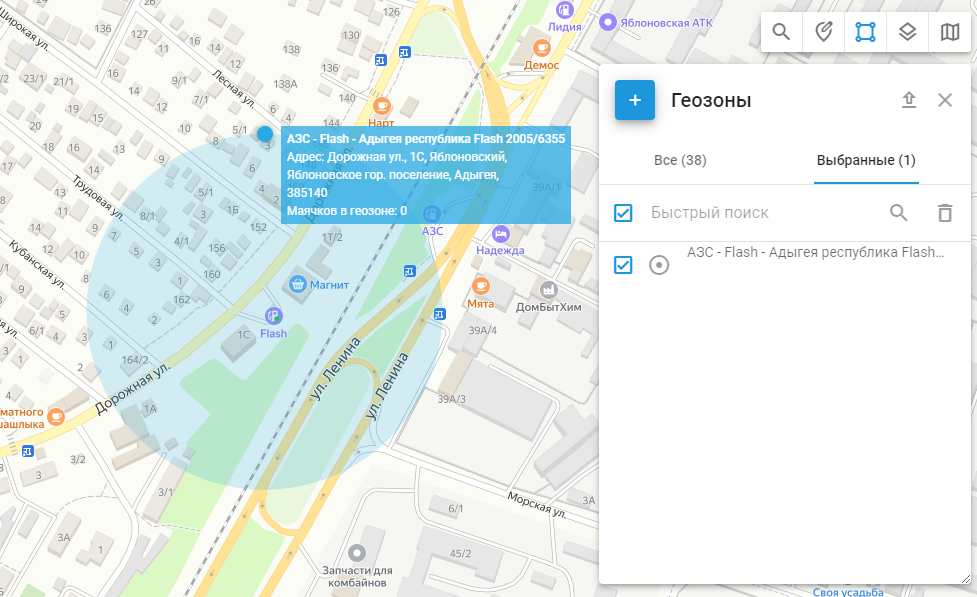977x597 pixels.
Task: Click building label 1С near Flash
Action: 243,335
